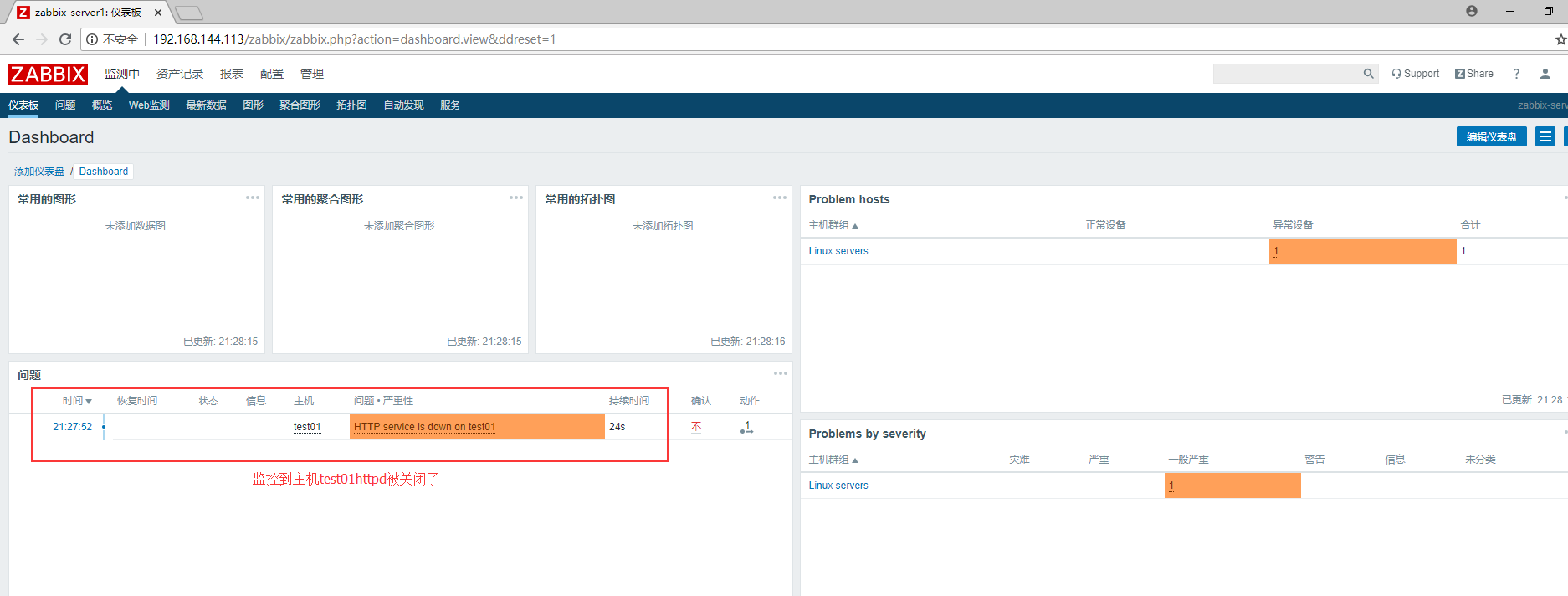Open Linux servers in Problems by severity
Viewport: 1568px width, 596px height.
pyautogui.click(x=838, y=486)
